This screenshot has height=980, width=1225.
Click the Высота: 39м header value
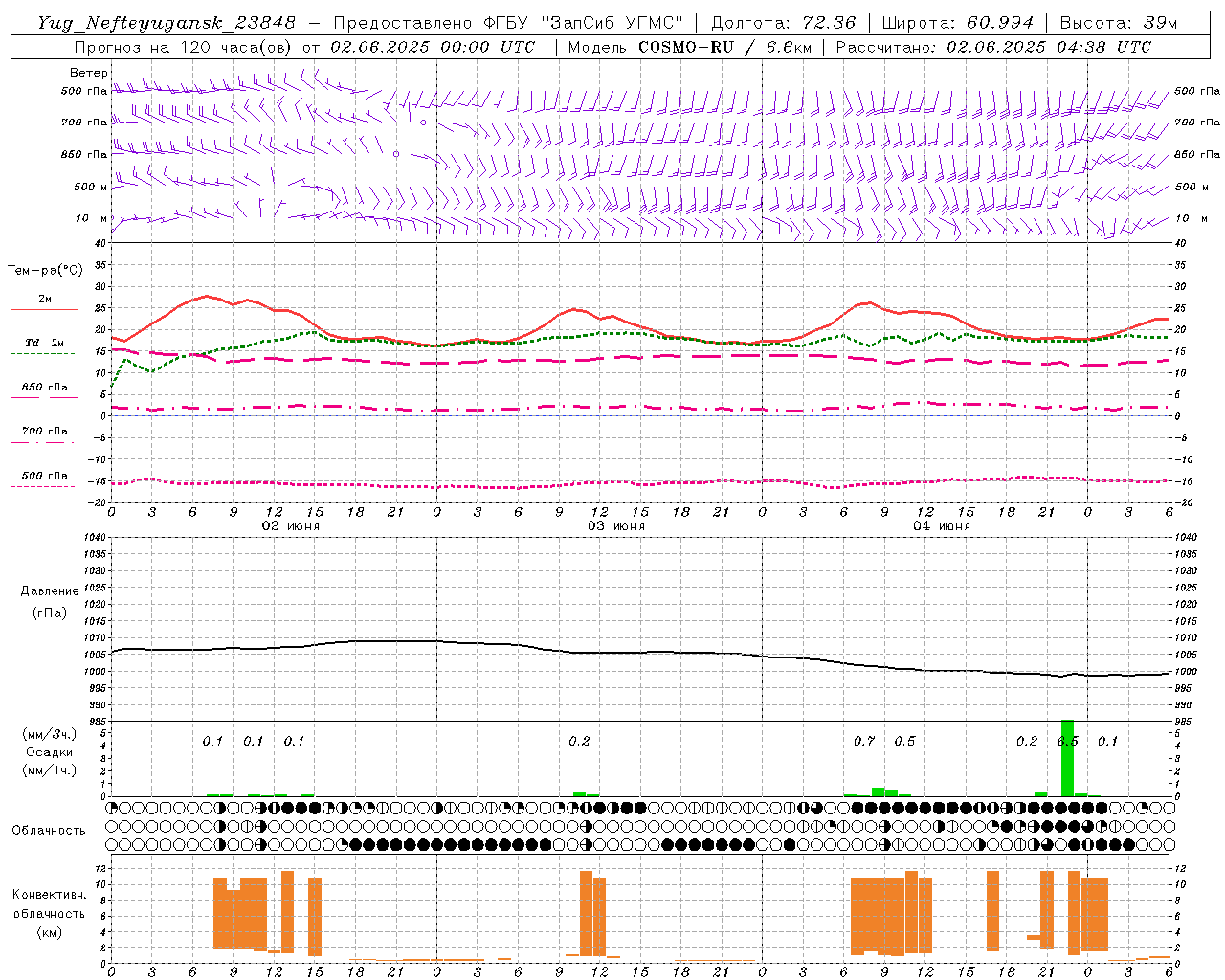coord(1118,23)
